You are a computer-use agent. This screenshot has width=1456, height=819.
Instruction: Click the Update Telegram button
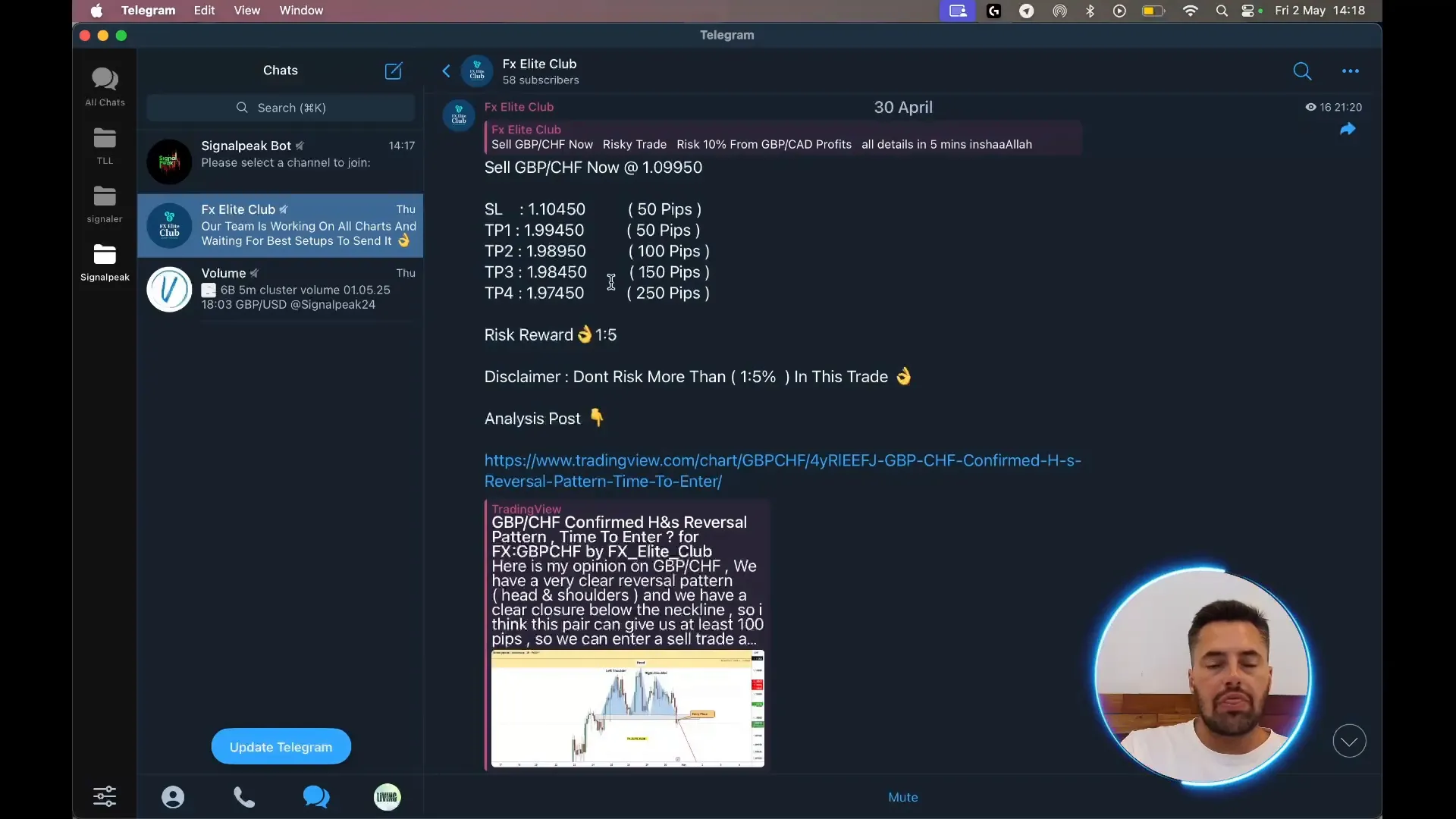click(281, 747)
